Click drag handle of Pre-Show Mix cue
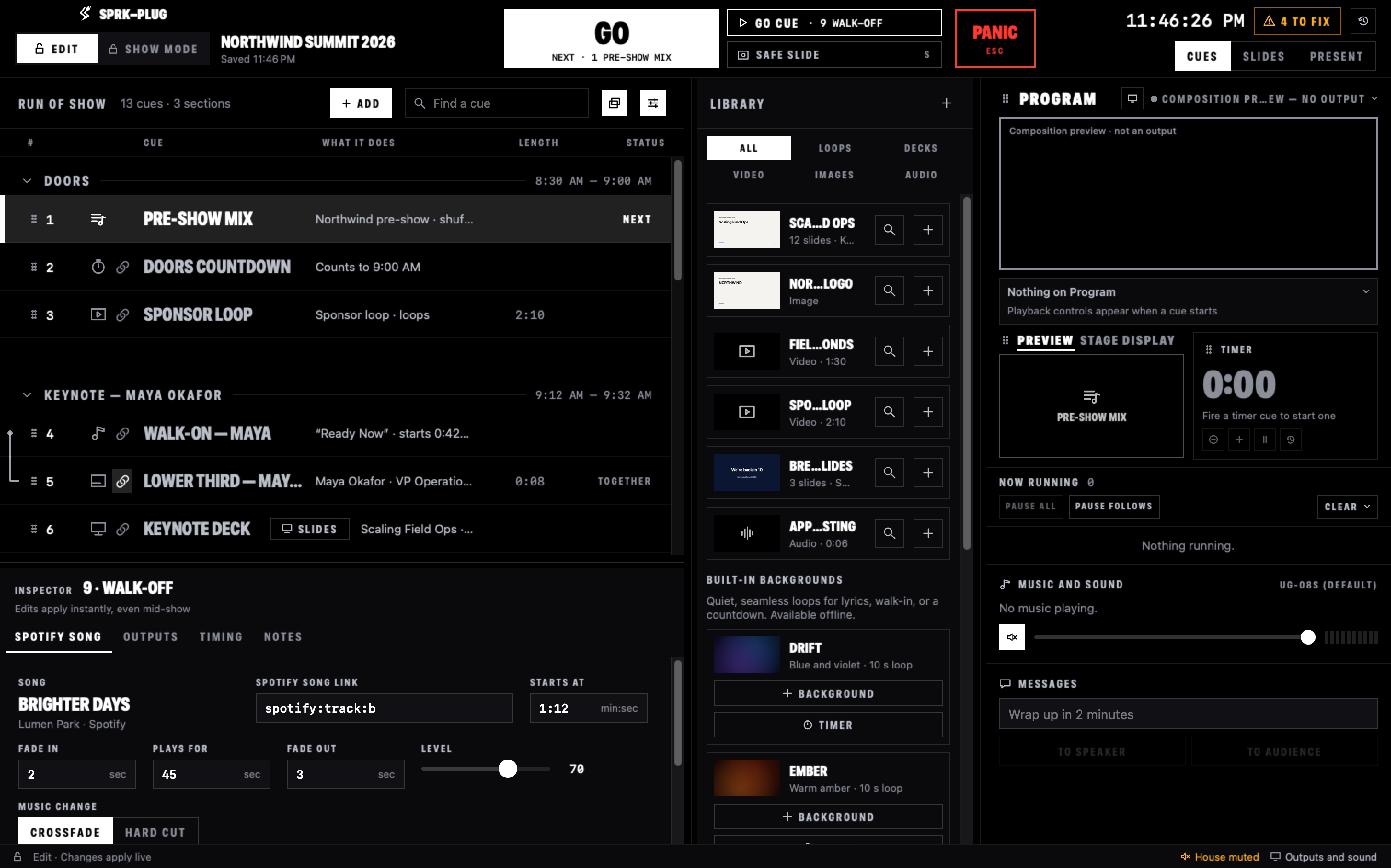Screen dimensions: 1391x868 34,219
